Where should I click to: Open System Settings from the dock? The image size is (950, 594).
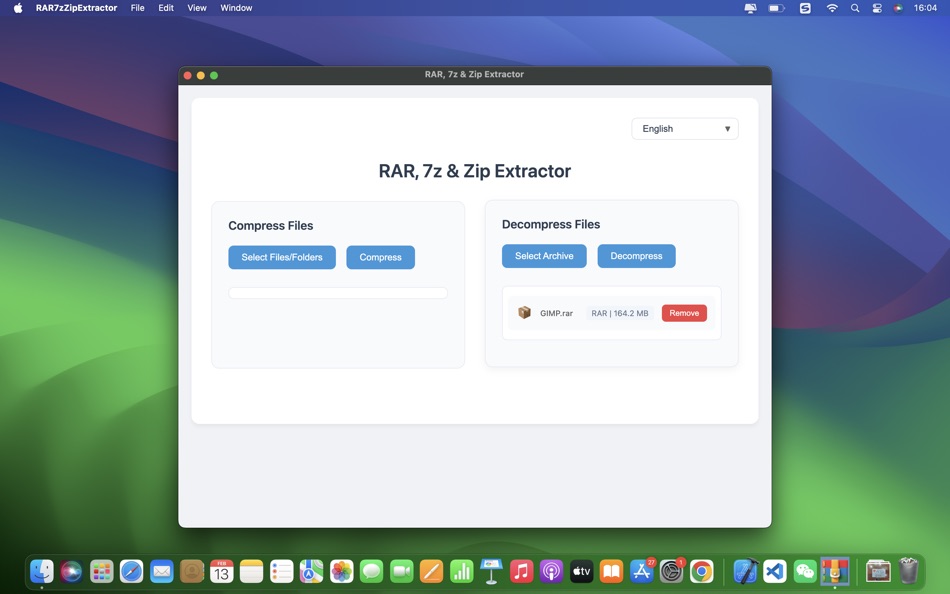671,571
